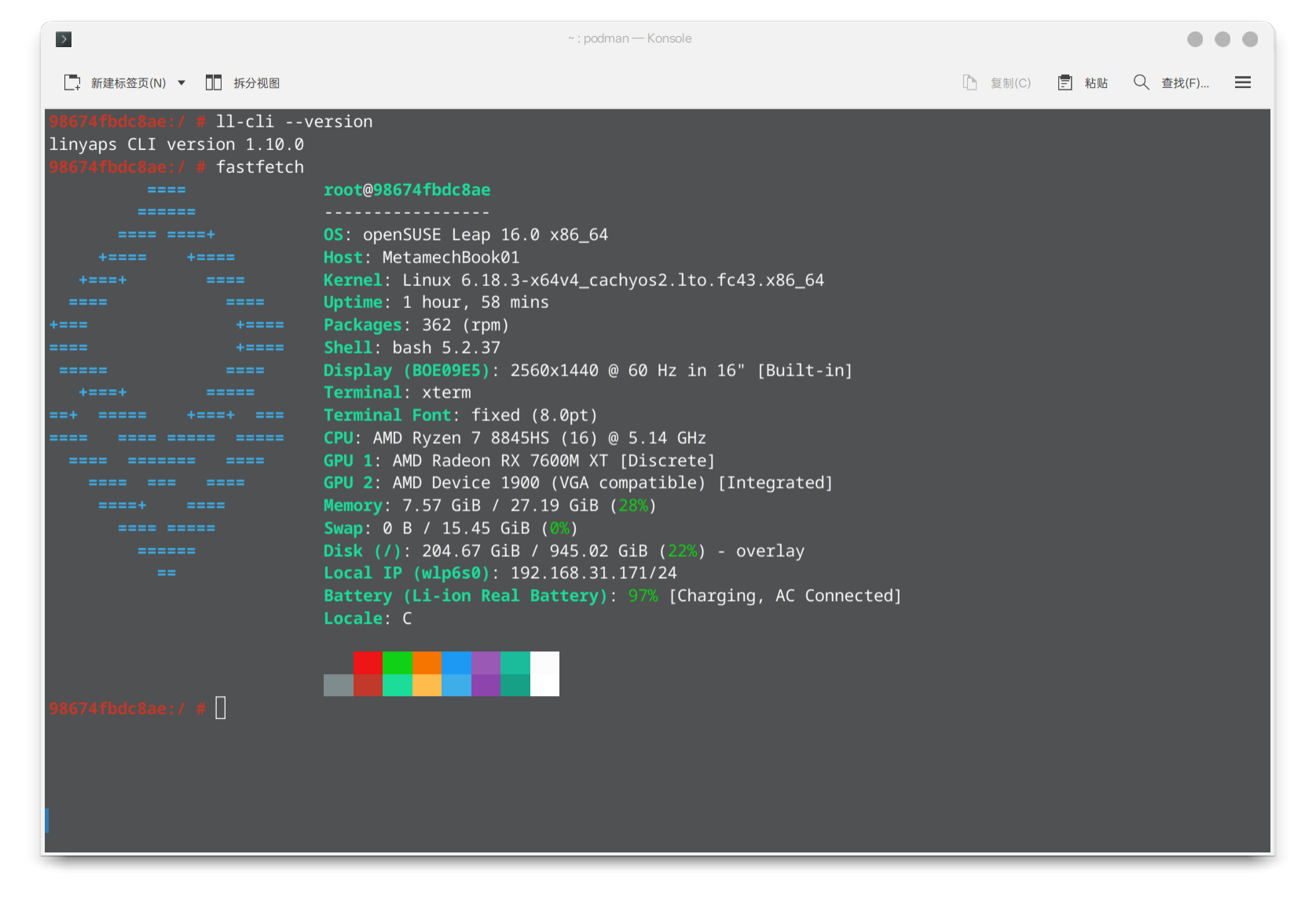
Task: Click Shell 'bash 5.2.37' value
Action: tap(446, 348)
